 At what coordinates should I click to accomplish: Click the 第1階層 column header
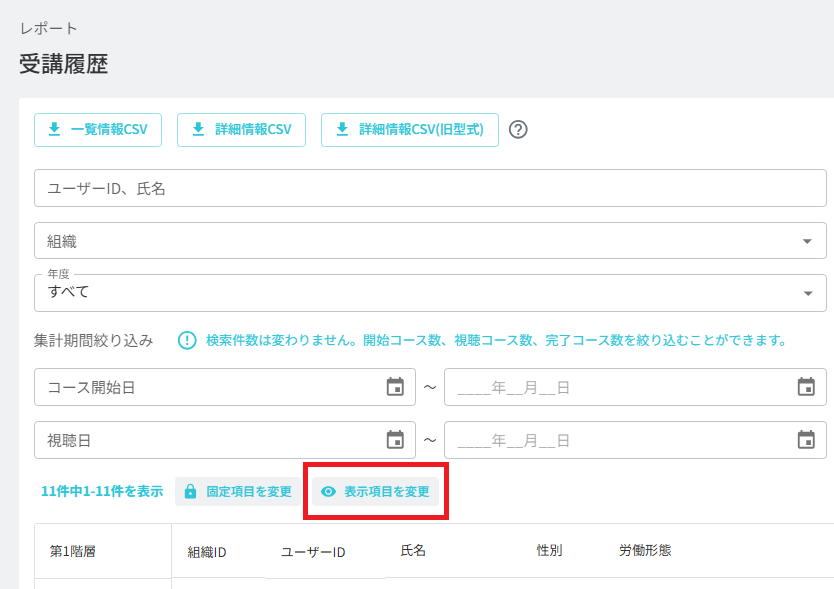pyautogui.click(x=73, y=551)
